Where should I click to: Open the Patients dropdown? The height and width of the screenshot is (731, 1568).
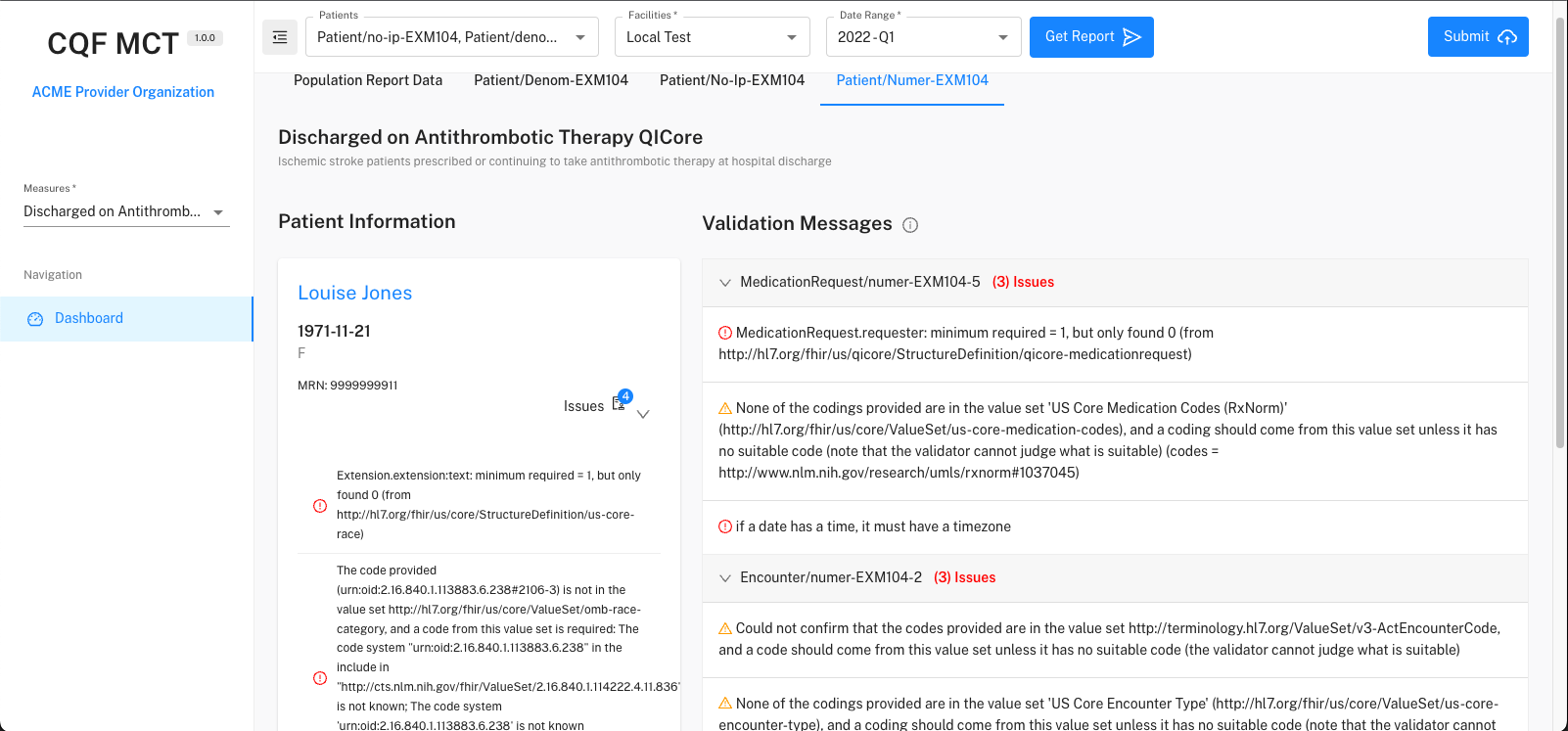click(x=452, y=37)
